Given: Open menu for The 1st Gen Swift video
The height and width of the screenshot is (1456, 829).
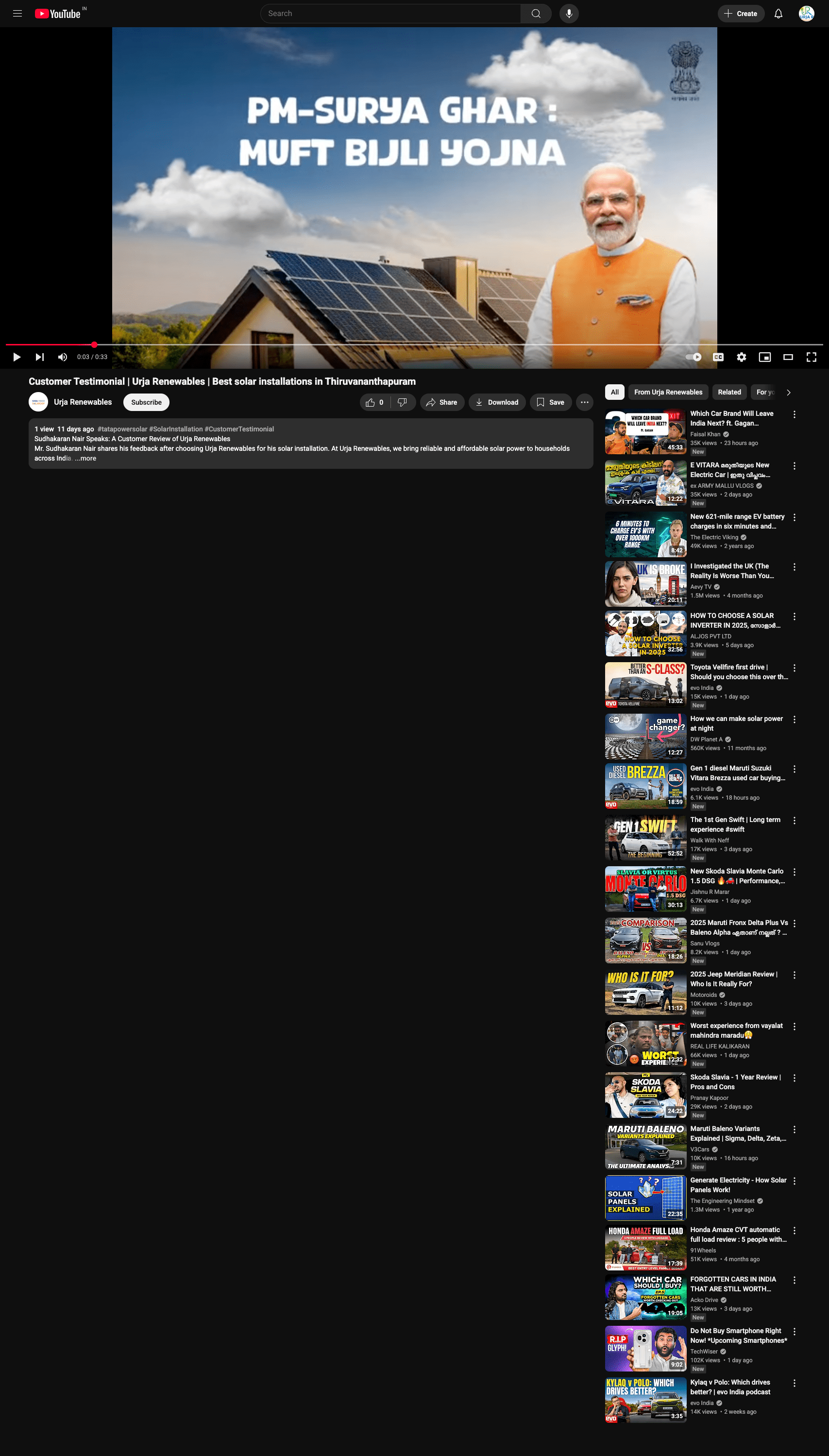Looking at the screenshot, I should pyautogui.click(x=794, y=821).
